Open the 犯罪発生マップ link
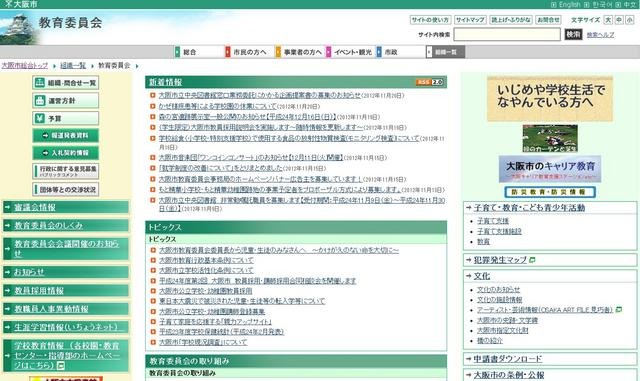640x381 pixels. (500, 260)
